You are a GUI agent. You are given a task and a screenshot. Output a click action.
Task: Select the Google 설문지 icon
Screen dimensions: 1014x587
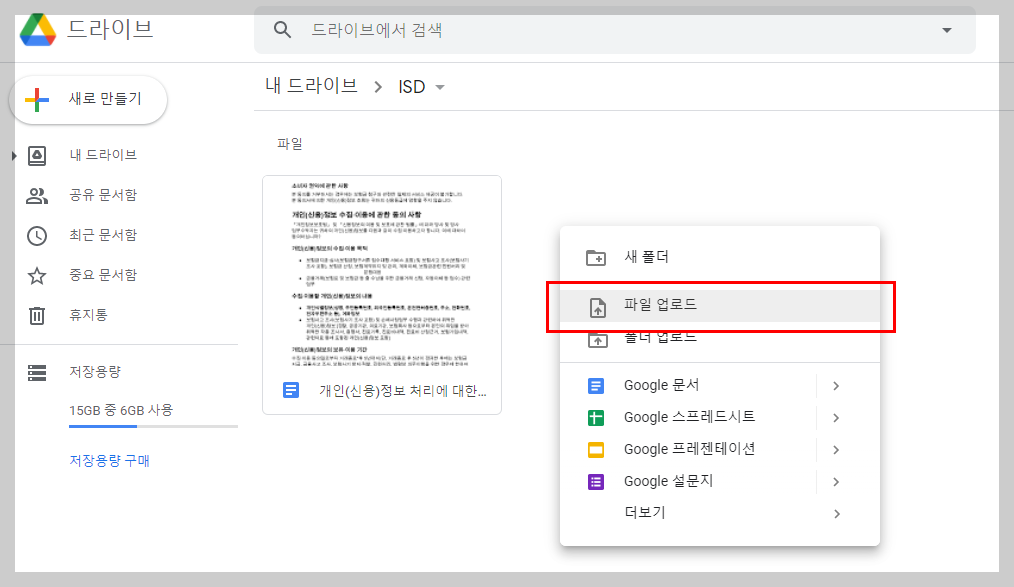(595, 481)
